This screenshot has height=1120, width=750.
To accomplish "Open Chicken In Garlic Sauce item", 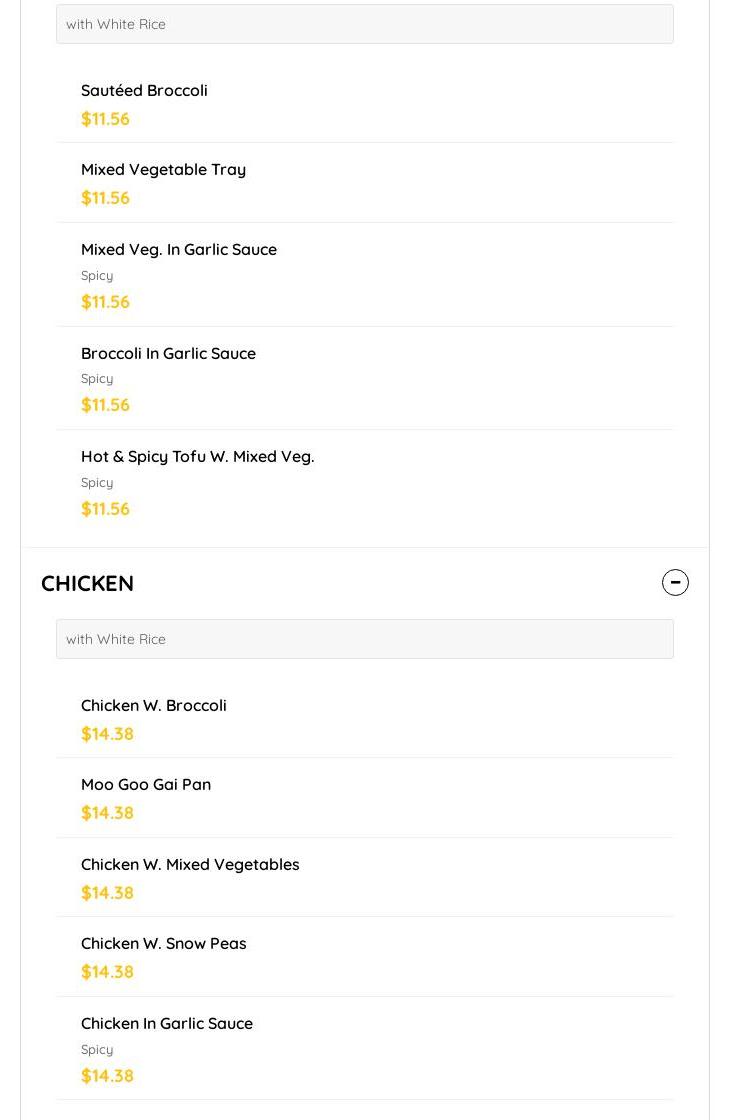I will (x=166, y=1023).
